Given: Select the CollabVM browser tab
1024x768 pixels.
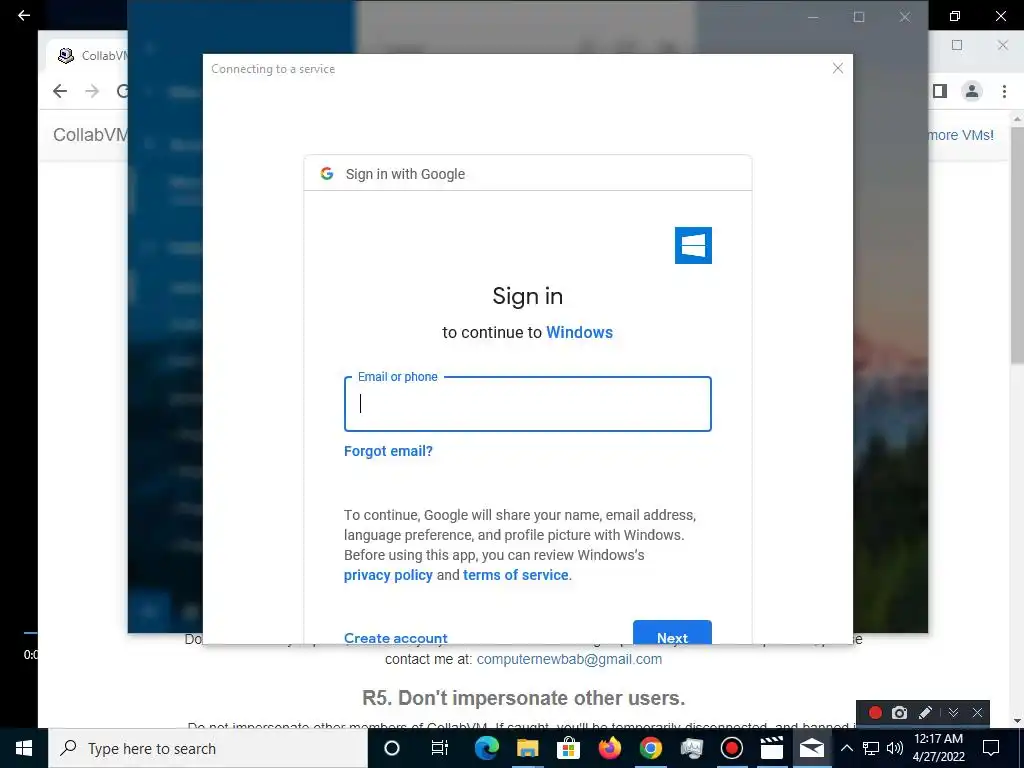Looking at the screenshot, I should 88,56.
